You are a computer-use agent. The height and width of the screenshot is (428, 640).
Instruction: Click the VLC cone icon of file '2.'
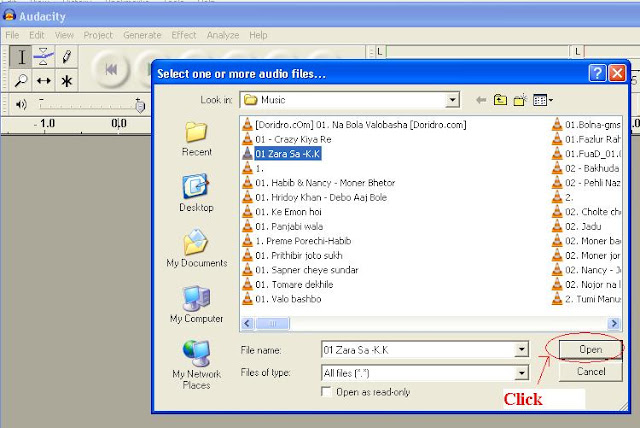[x=557, y=197]
